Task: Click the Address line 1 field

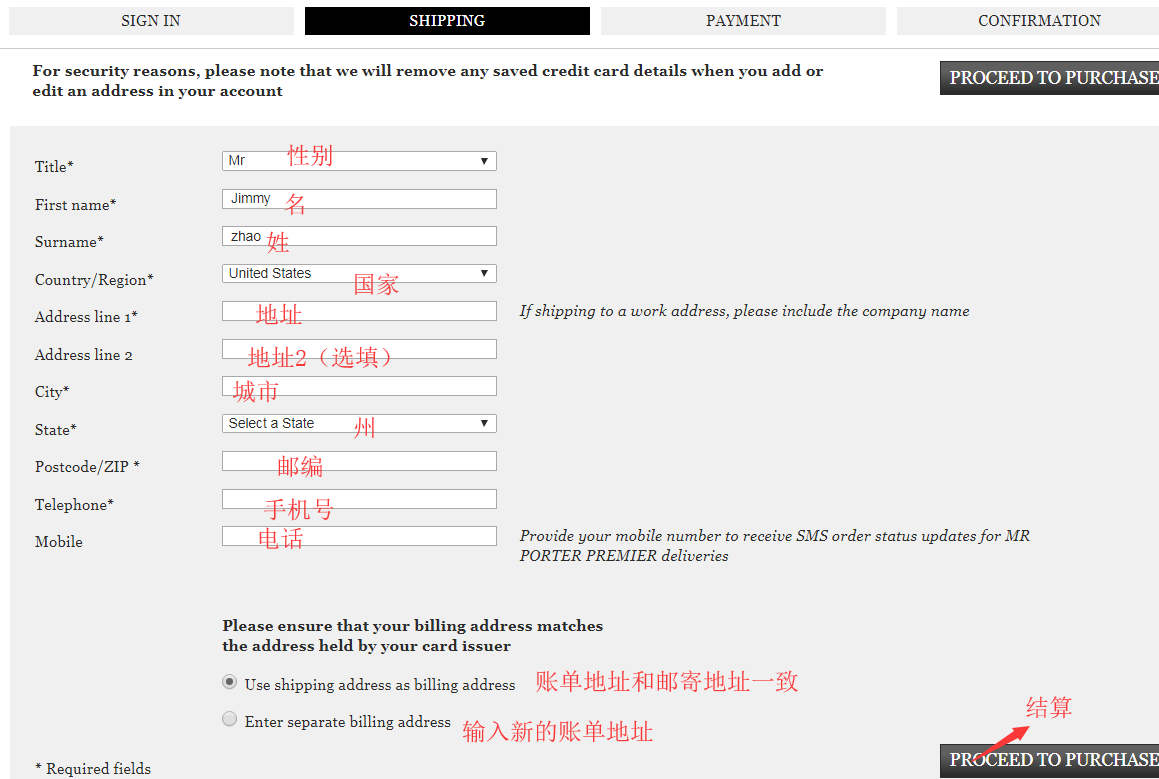Action: [358, 310]
